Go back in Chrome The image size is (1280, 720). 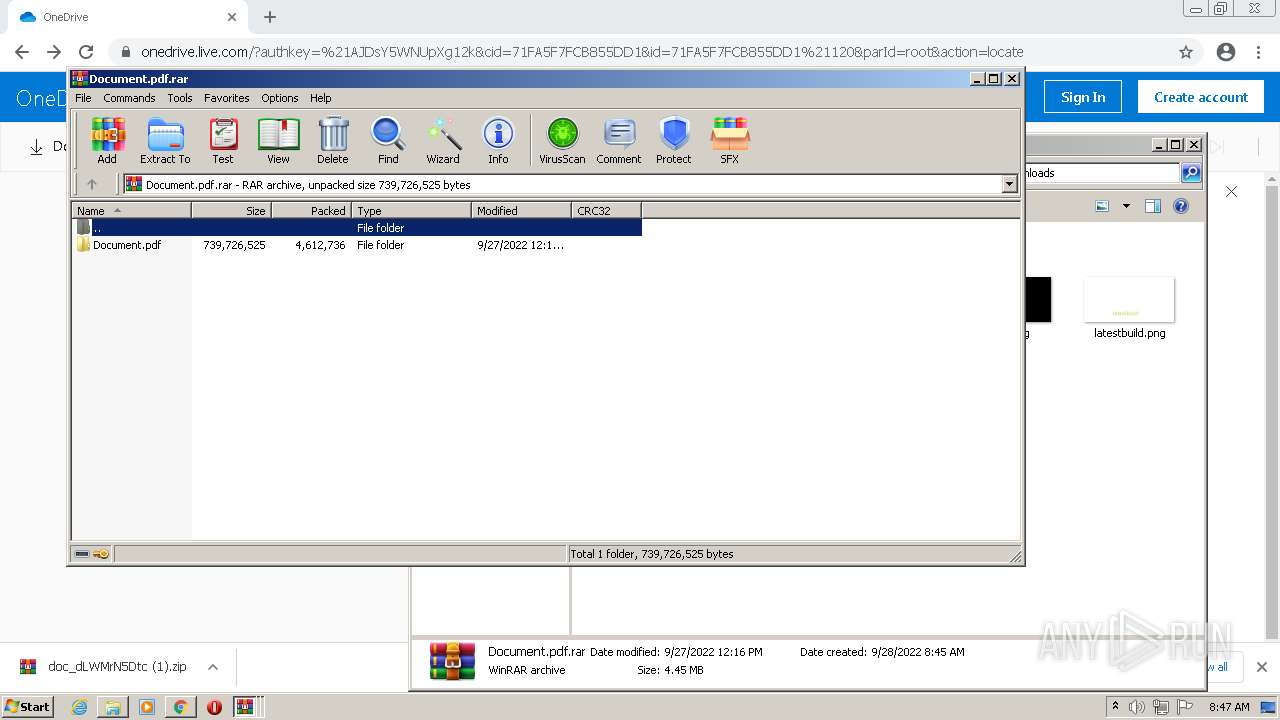[x=22, y=52]
